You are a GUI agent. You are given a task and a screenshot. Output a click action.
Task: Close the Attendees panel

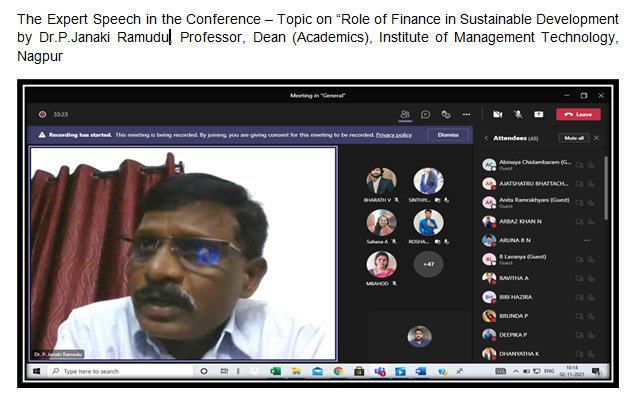597,138
